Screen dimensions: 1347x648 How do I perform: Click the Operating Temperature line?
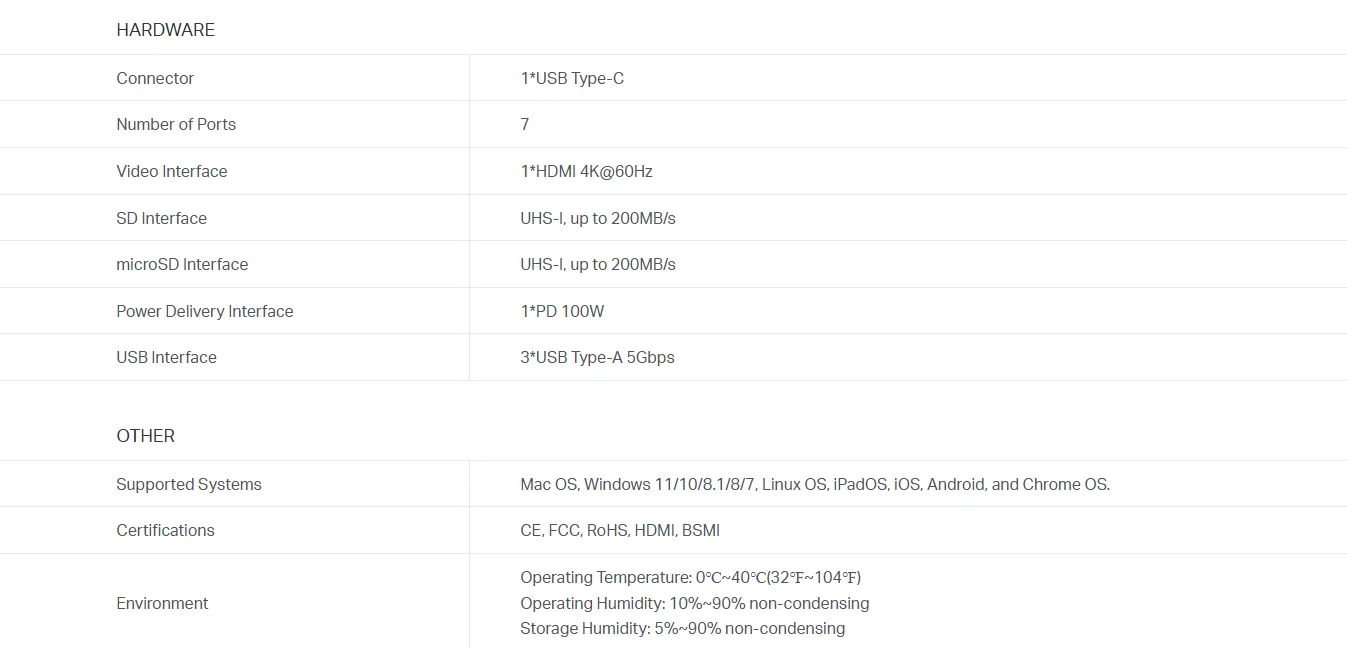(x=690, y=577)
